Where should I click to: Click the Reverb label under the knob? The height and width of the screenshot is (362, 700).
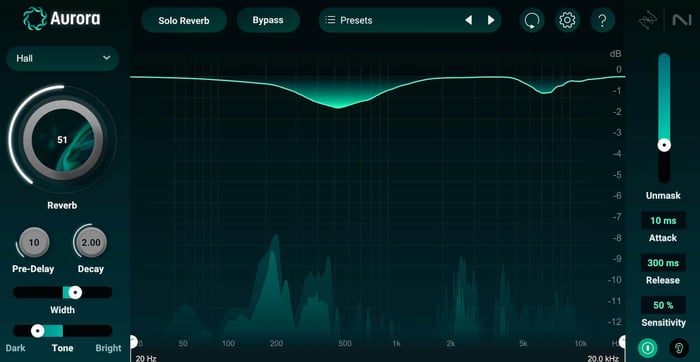pos(62,206)
